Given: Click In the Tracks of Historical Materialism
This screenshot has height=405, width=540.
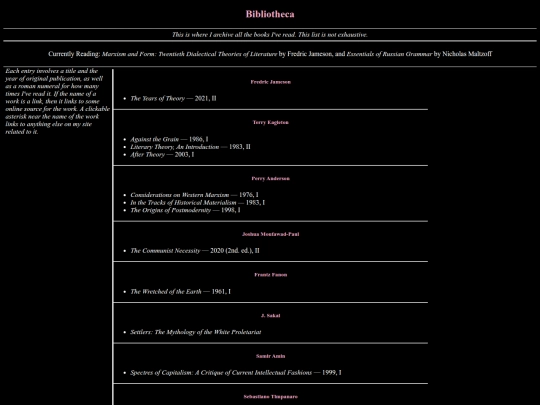Looking at the screenshot, I should pyautogui.click(x=197, y=202).
